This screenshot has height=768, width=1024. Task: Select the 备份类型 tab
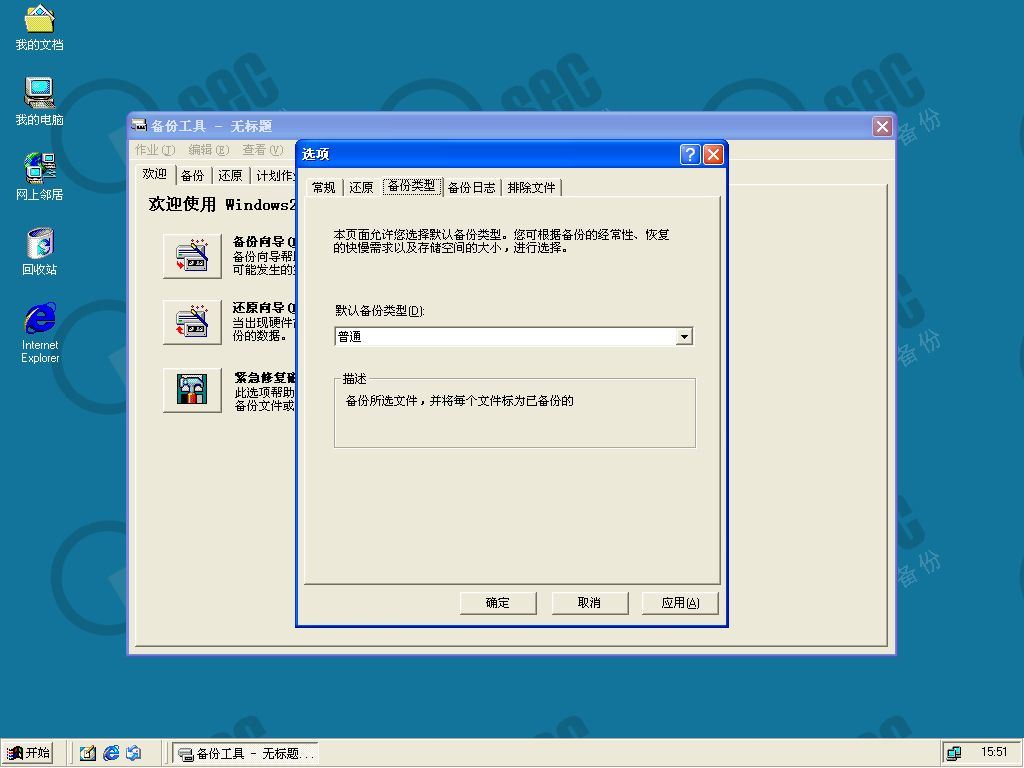click(x=411, y=186)
